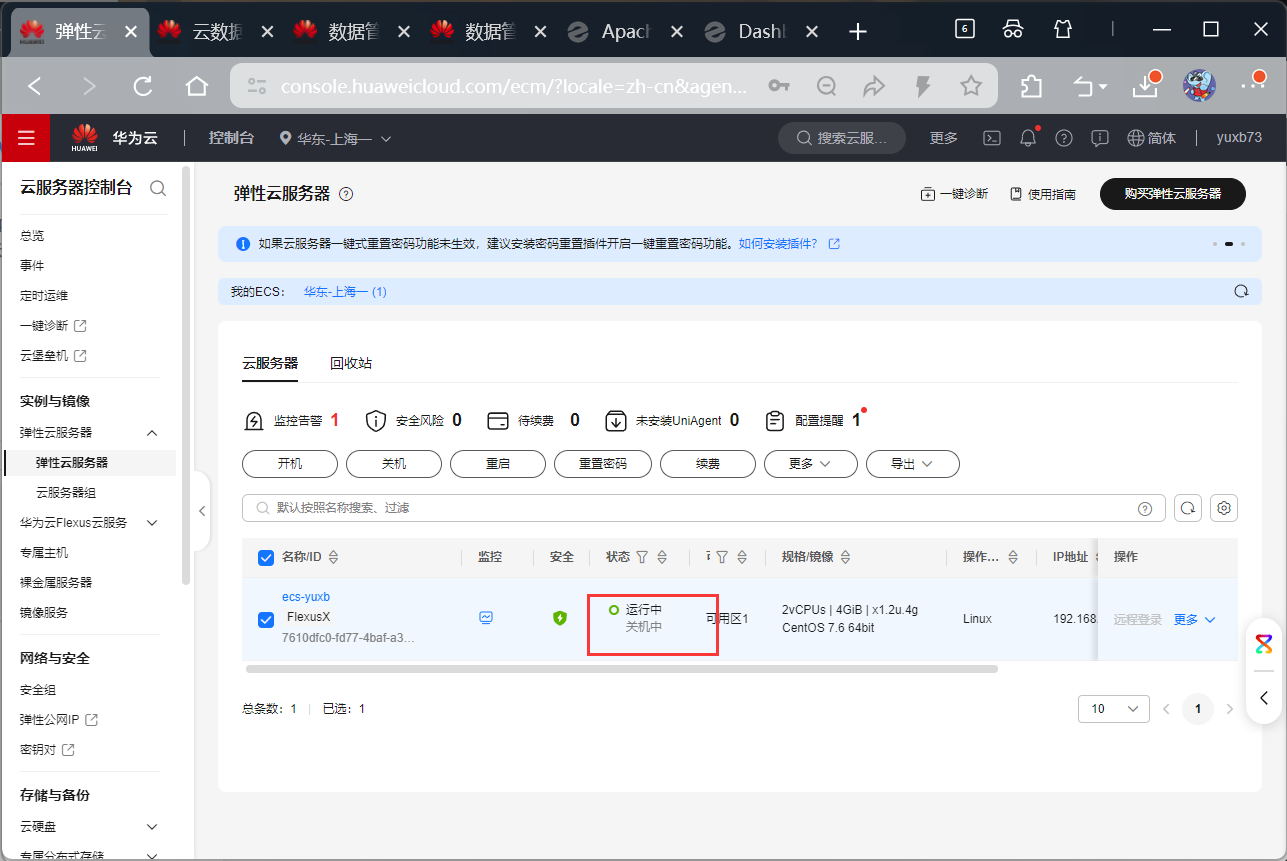This screenshot has height=861, width=1287.
Task: Refresh My ECS region list
Action: pyautogui.click(x=1241, y=292)
